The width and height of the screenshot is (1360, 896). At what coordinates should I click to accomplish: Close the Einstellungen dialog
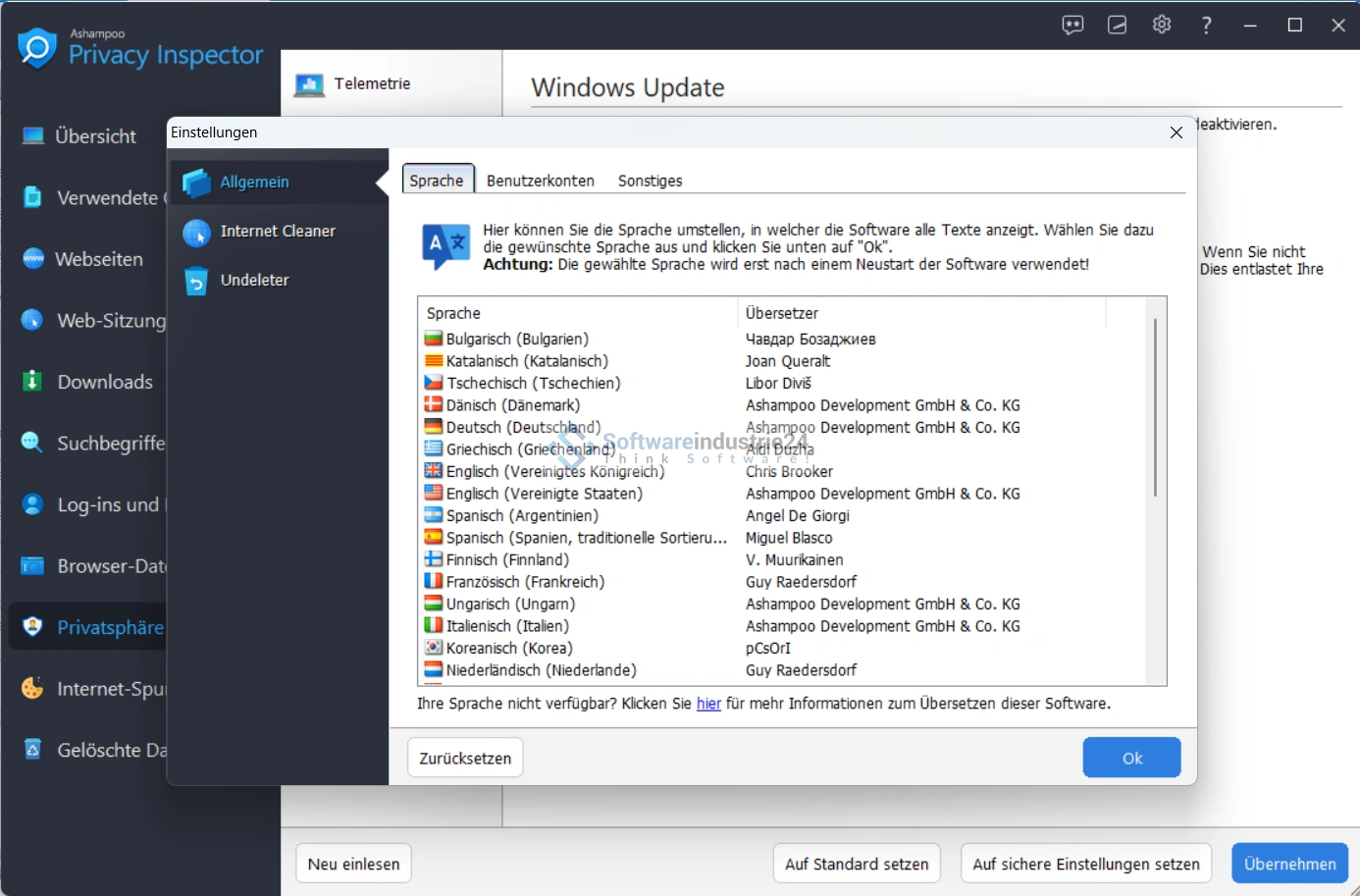tap(1176, 132)
